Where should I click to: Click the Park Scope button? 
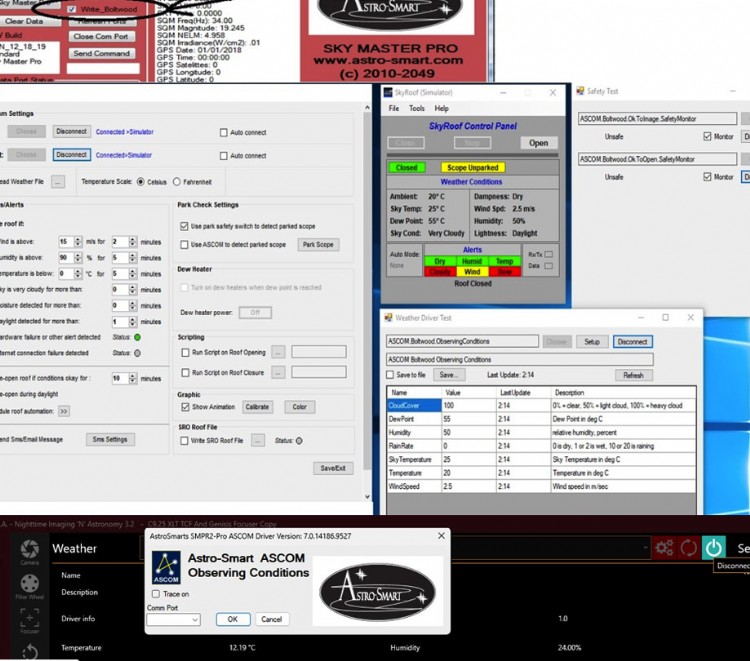coord(318,244)
